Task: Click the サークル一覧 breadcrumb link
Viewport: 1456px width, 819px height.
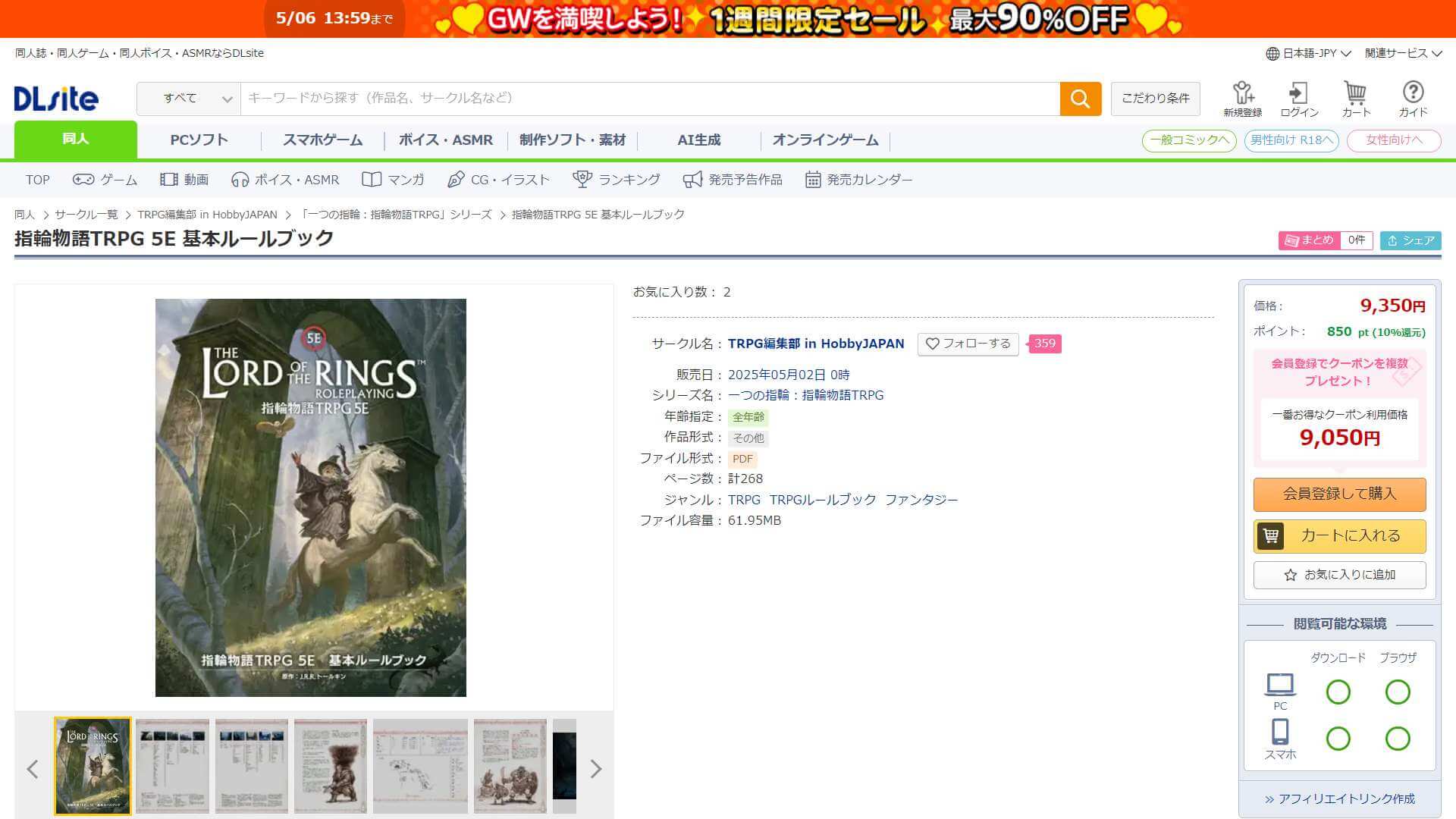Action: (86, 215)
